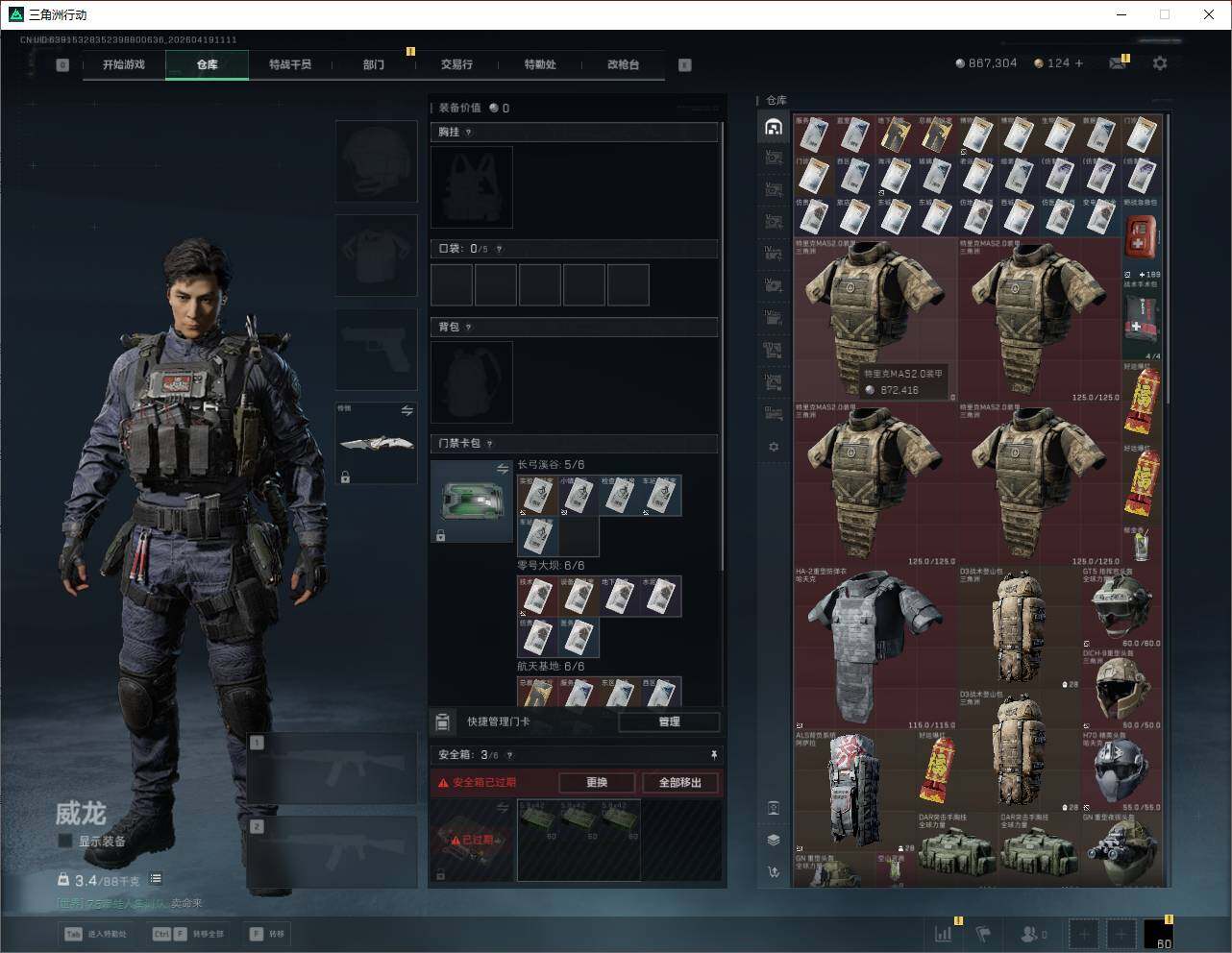
Task: Click swap icon on keycard case
Action: [502, 469]
